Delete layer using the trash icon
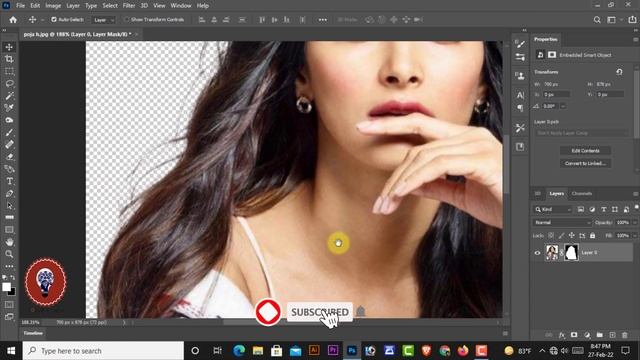 coord(624,335)
